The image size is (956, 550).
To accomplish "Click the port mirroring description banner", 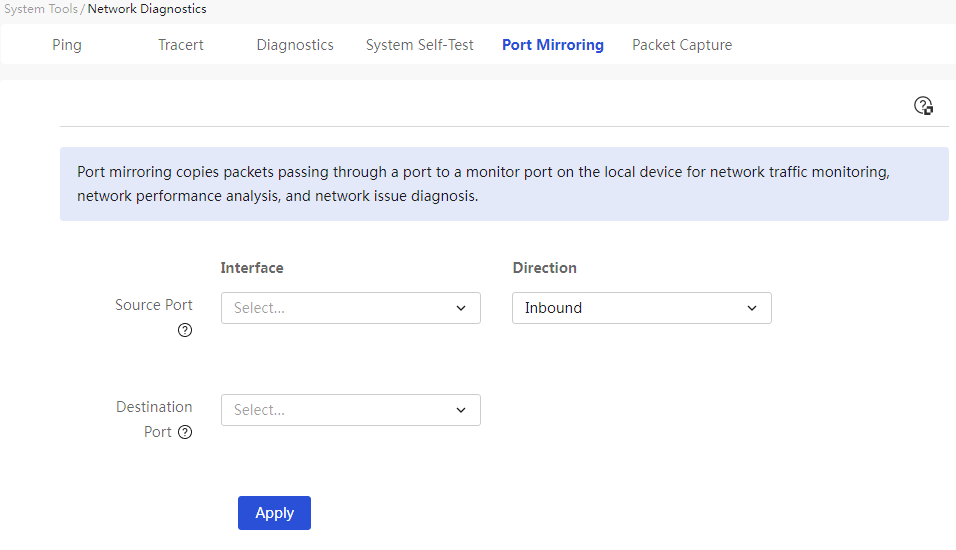I will [504, 184].
